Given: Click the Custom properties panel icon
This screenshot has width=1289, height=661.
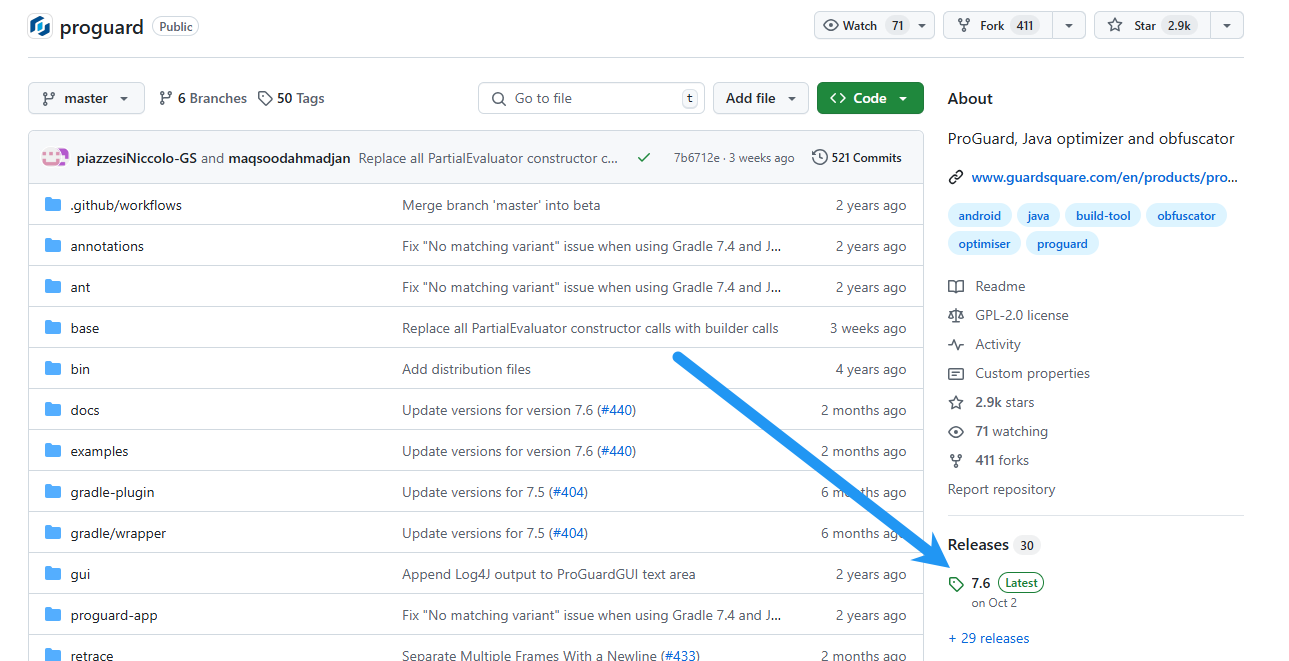Looking at the screenshot, I should coord(957,373).
